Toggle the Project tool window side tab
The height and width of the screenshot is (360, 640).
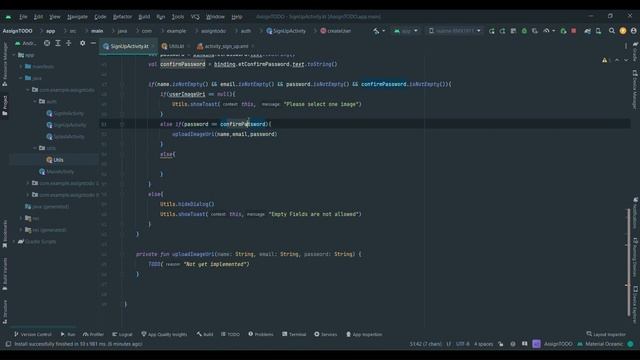point(5,106)
